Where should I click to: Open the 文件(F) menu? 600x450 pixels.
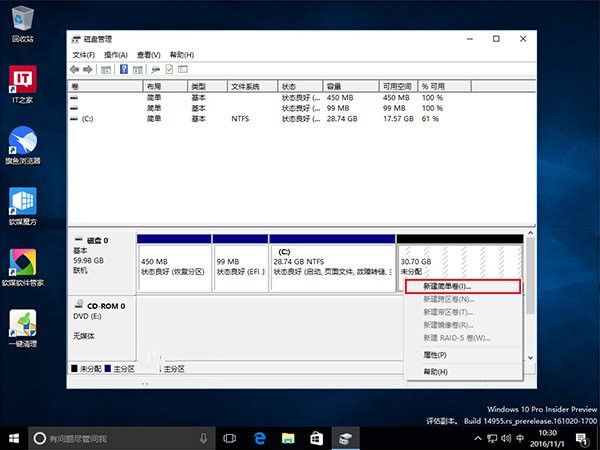(x=84, y=54)
